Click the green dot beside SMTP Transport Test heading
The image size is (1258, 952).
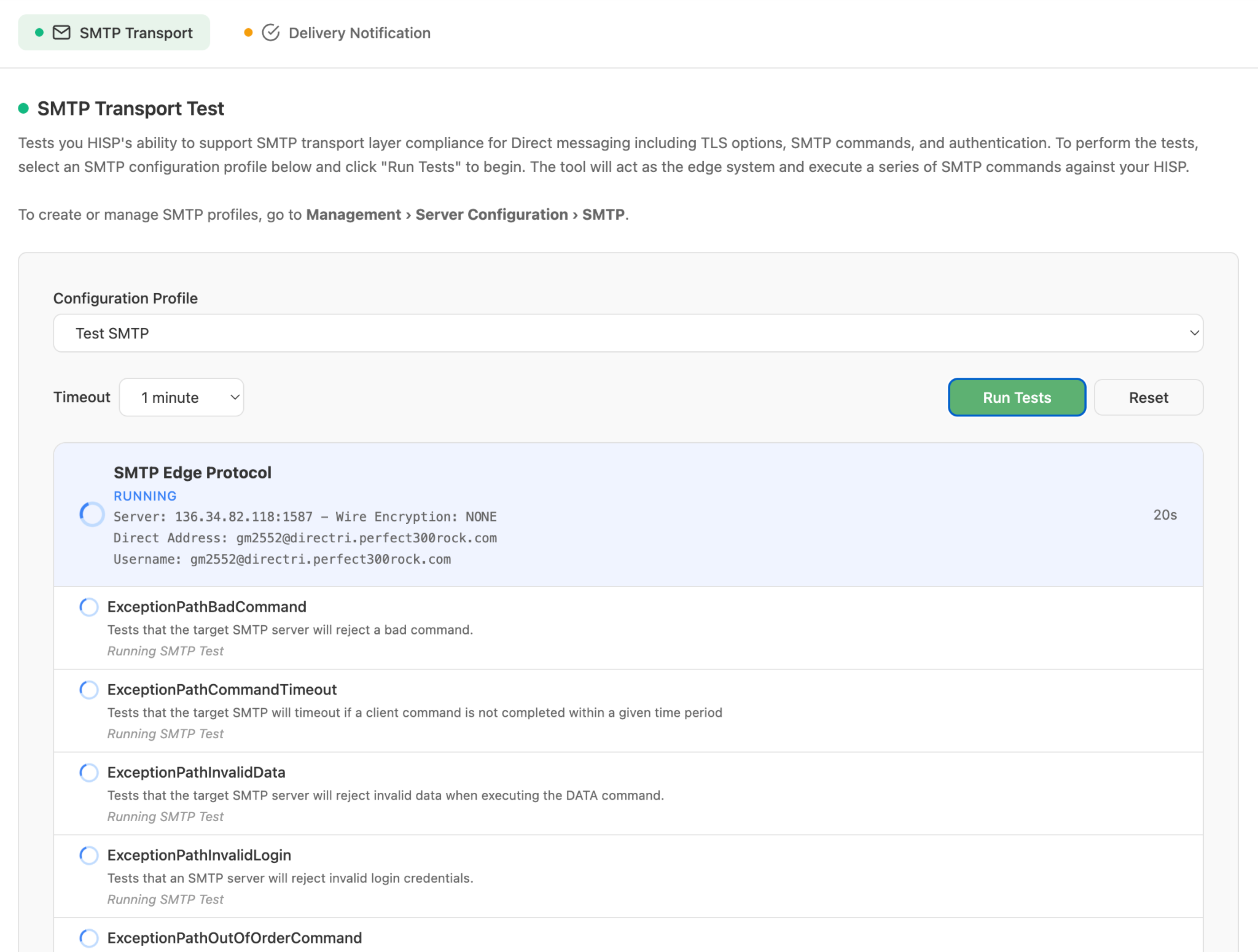pyautogui.click(x=24, y=109)
